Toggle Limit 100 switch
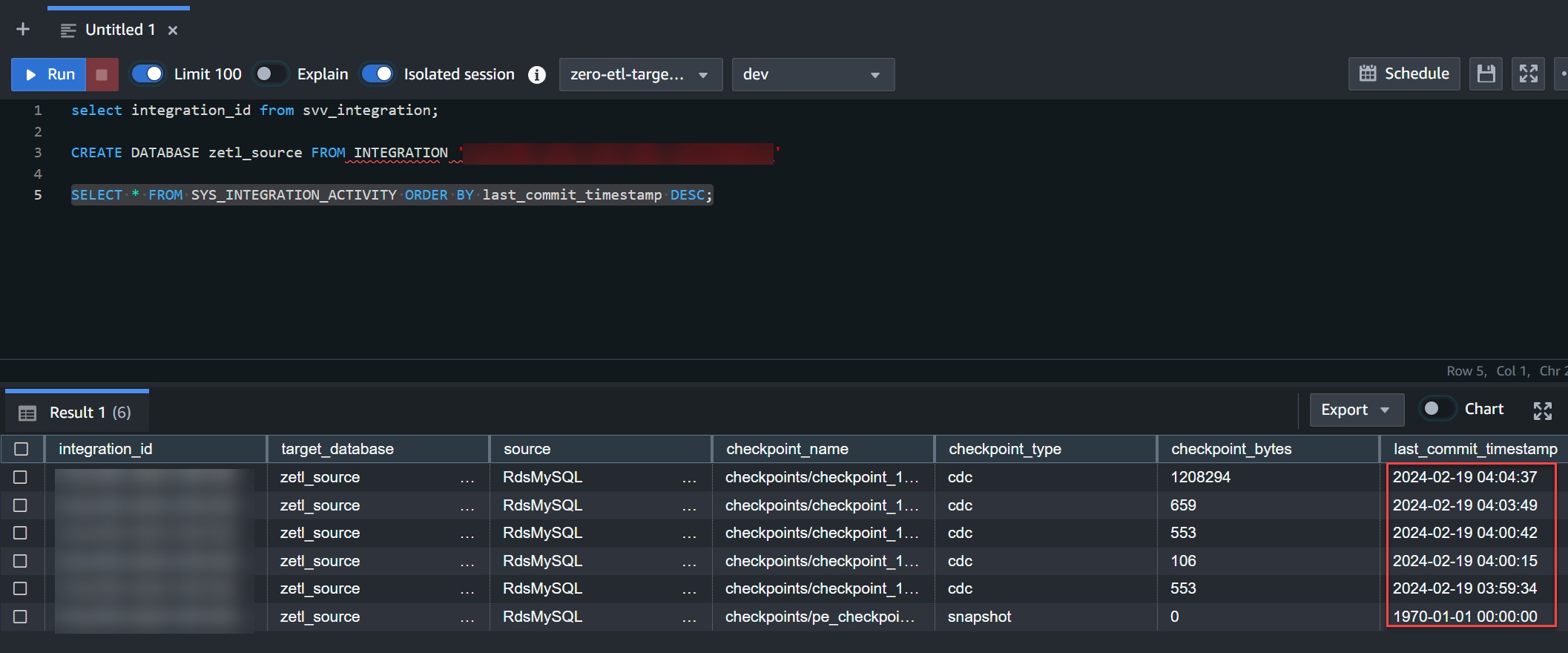This screenshot has height=653, width=1568. coord(148,74)
